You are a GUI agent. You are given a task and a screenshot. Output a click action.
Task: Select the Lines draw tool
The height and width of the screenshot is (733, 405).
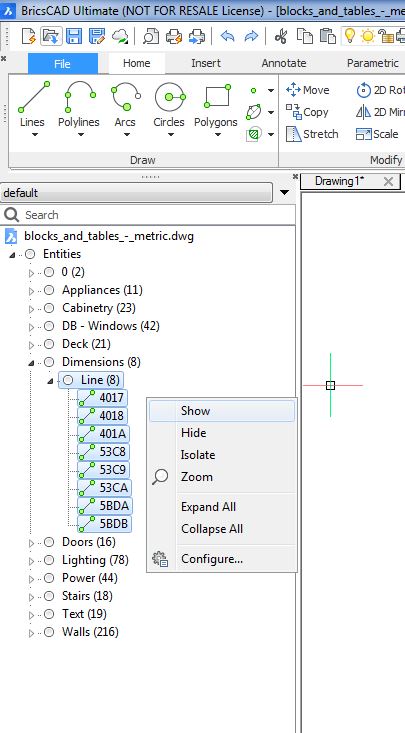coord(32,105)
